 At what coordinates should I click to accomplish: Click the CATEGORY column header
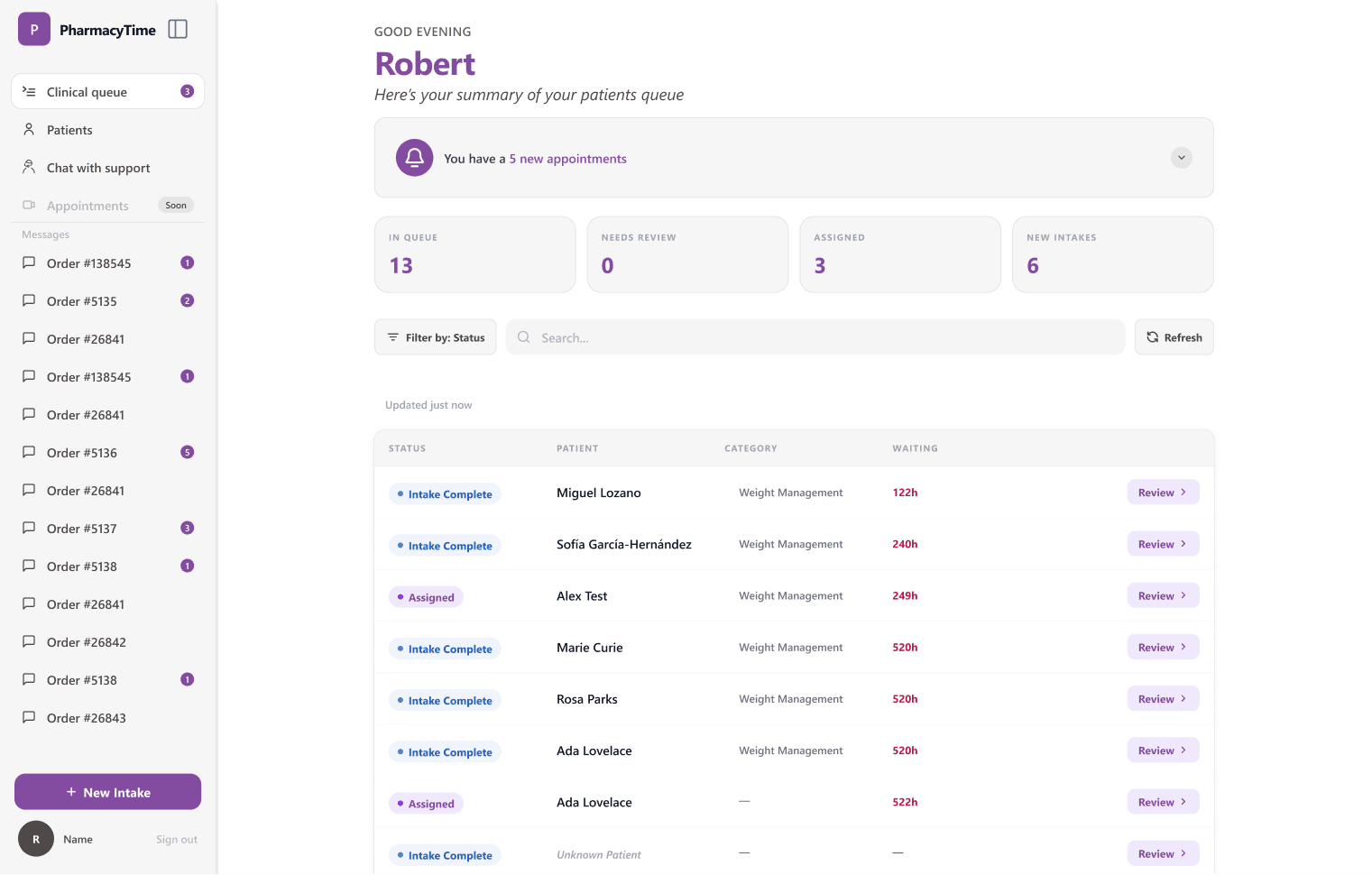750,448
